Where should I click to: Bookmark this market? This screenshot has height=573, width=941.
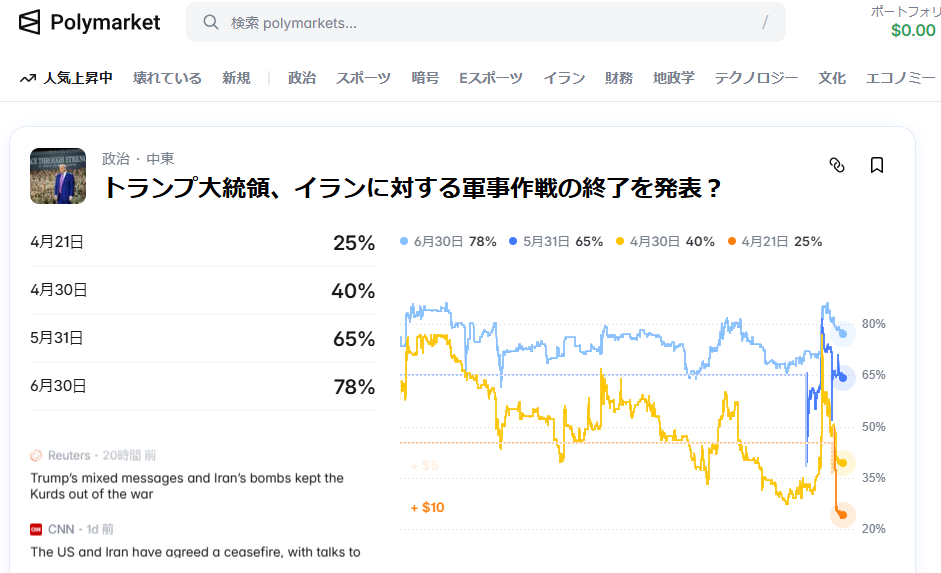[x=877, y=165]
